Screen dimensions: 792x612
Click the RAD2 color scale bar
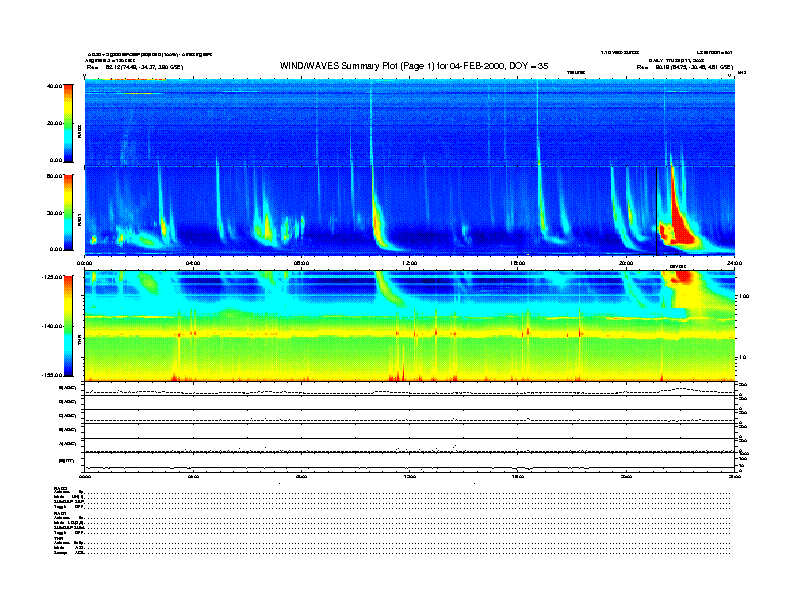pyautogui.click(x=68, y=124)
